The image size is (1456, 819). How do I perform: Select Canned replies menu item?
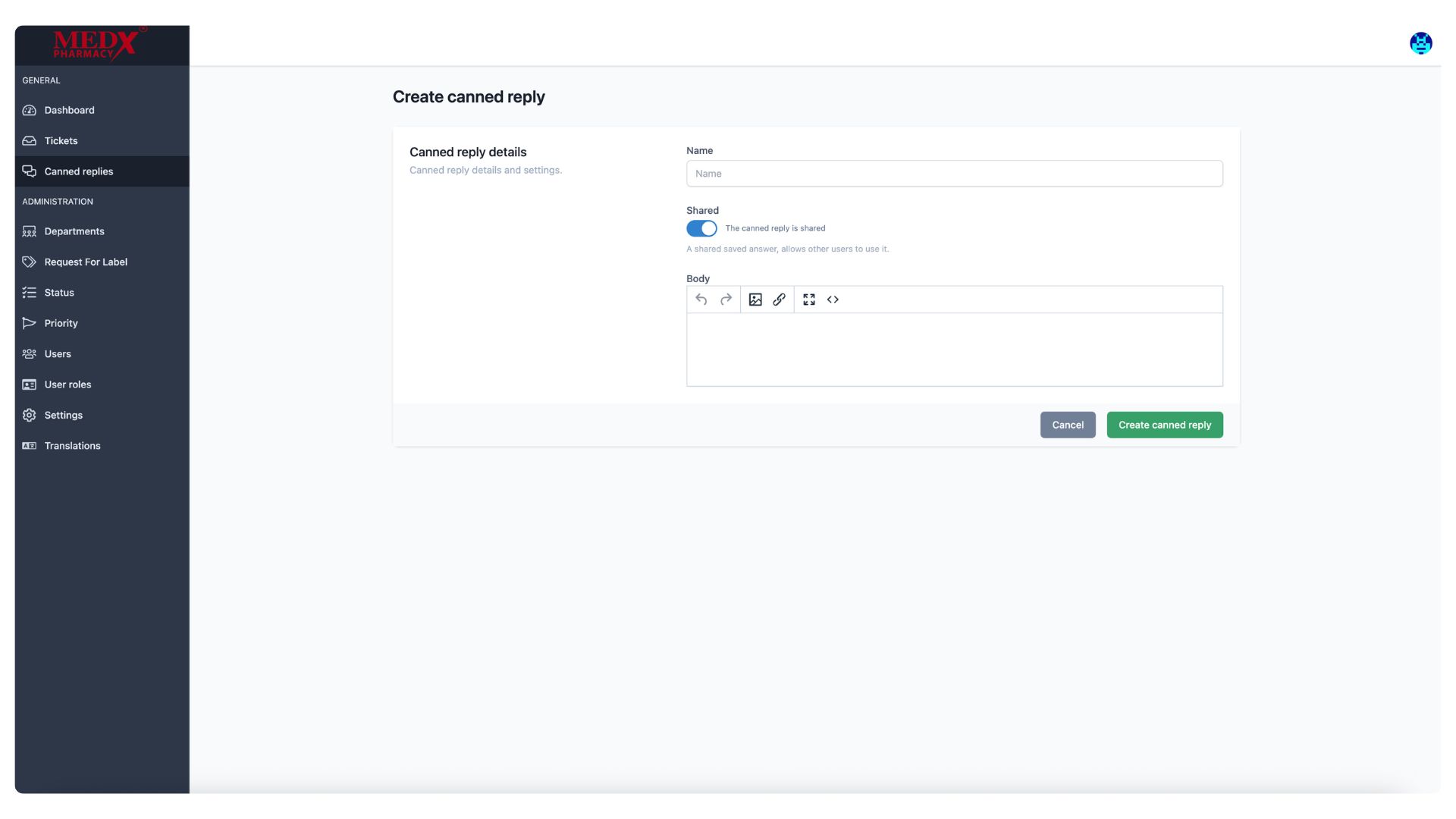(x=102, y=171)
